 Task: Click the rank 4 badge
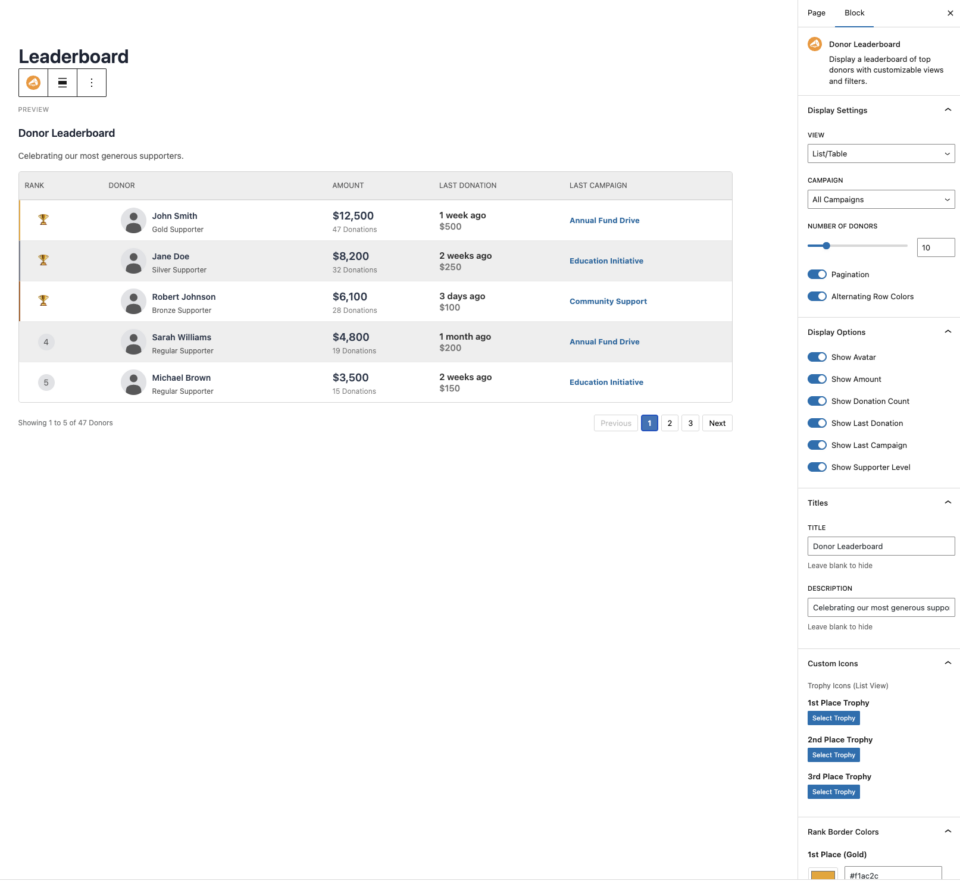[x=46, y=342]
